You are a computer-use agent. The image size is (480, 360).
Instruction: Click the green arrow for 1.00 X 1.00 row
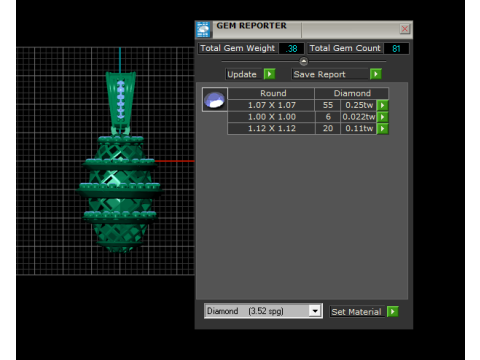pyautogui.click(x=382, y=117)
